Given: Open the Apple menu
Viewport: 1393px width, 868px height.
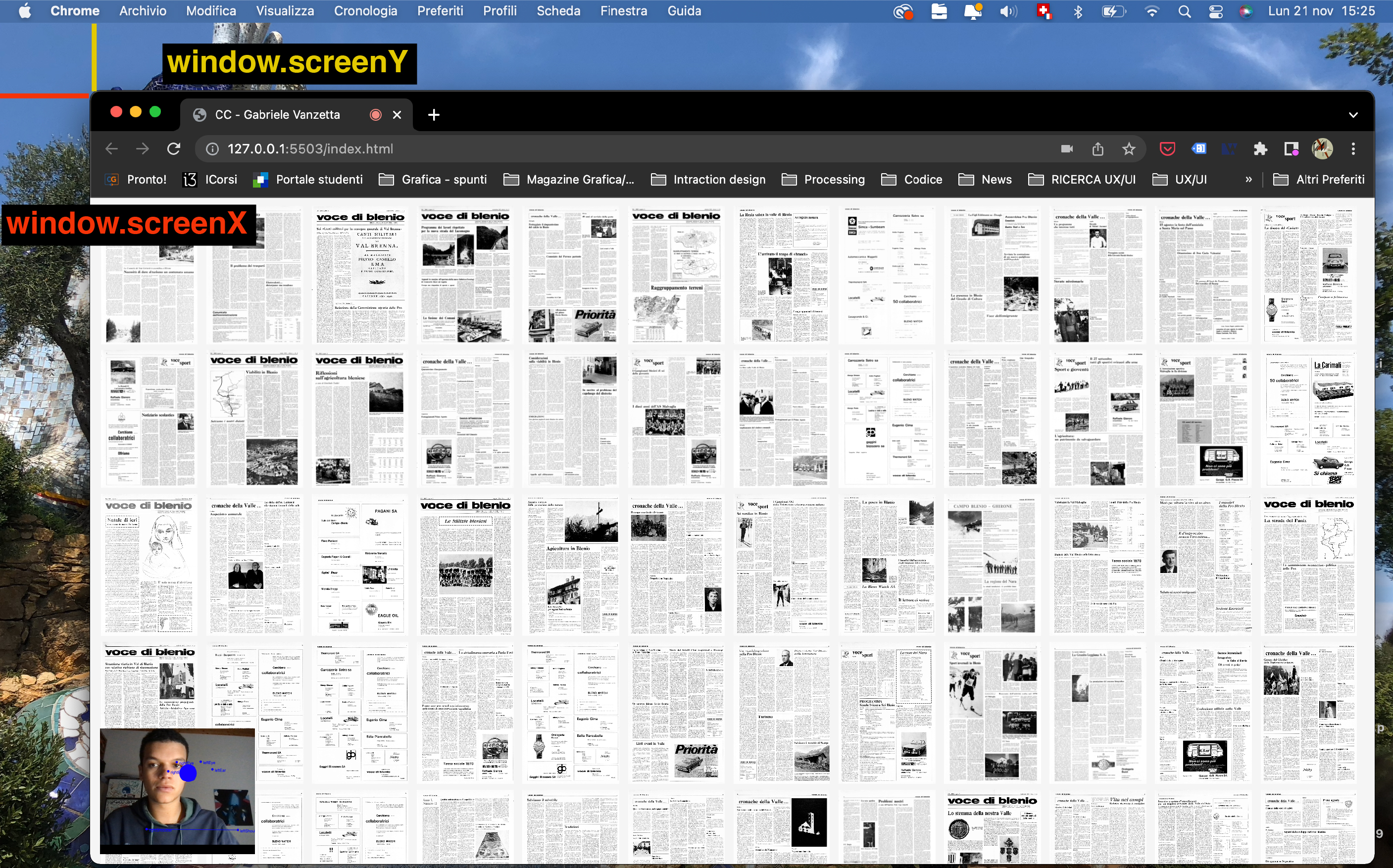Looking at the screenshot, I should click(x=25, y=11).
